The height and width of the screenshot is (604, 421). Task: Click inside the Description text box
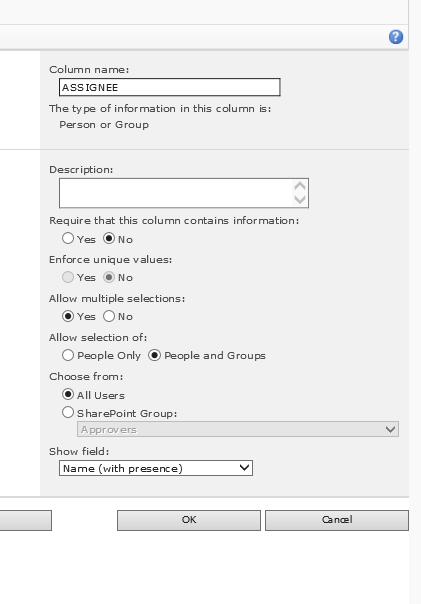click(x=176, y=193)
